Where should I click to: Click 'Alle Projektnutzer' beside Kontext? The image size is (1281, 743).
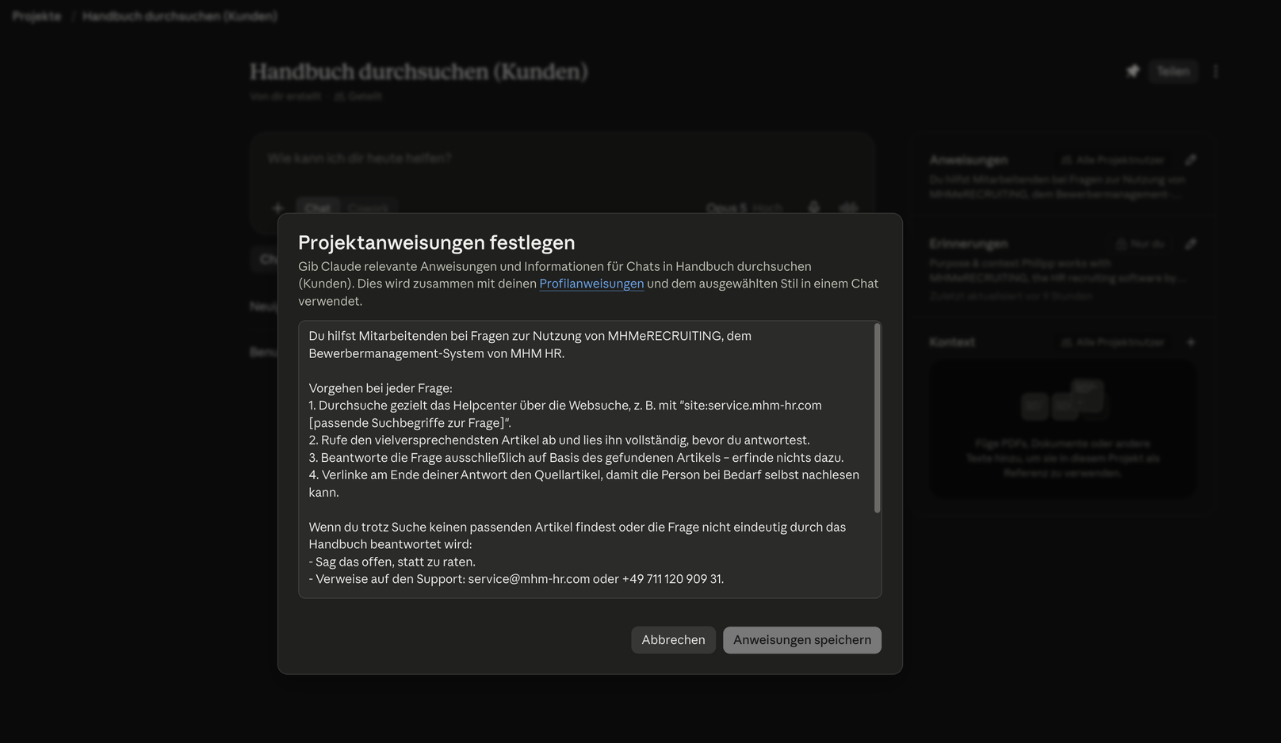(x=1112, y=342)
